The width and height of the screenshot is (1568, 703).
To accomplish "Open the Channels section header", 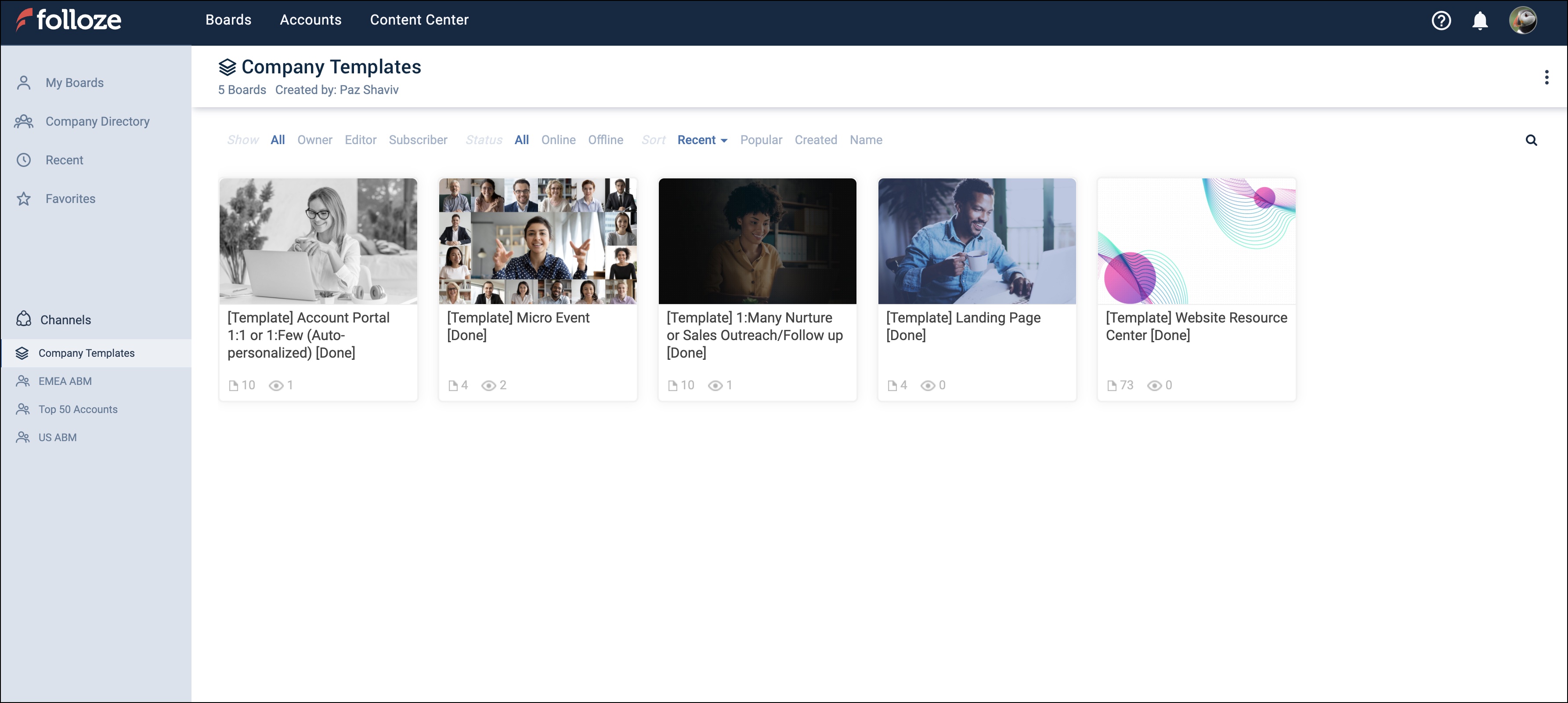I will coord(65,320).
